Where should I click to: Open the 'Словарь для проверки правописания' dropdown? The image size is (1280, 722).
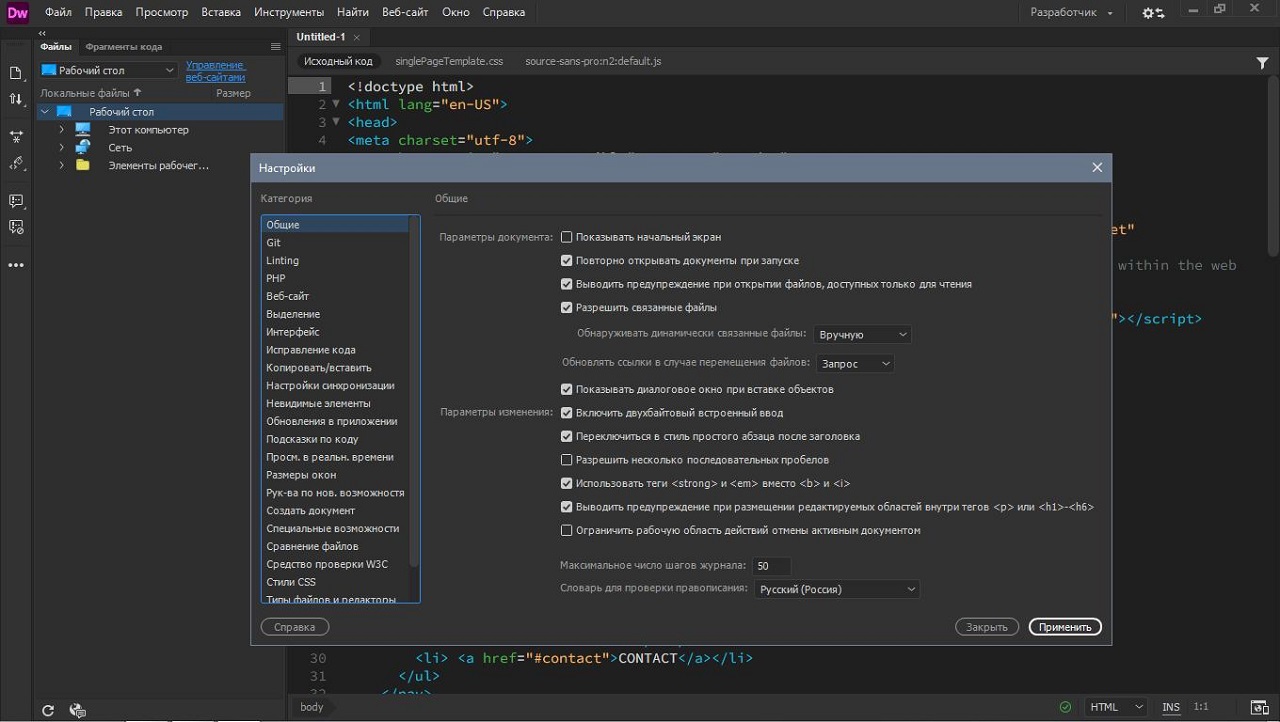[836, 590]
